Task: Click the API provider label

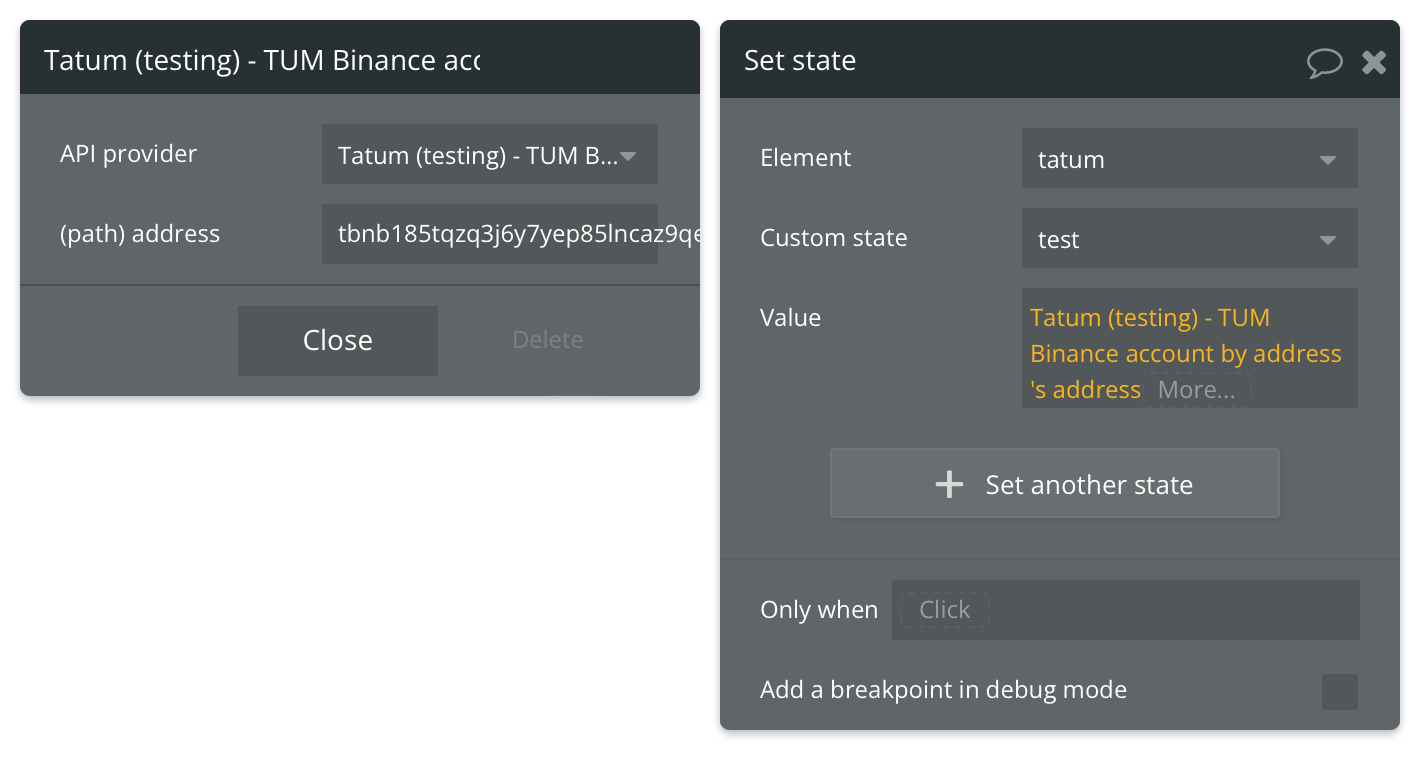Action: pos(129,153)
